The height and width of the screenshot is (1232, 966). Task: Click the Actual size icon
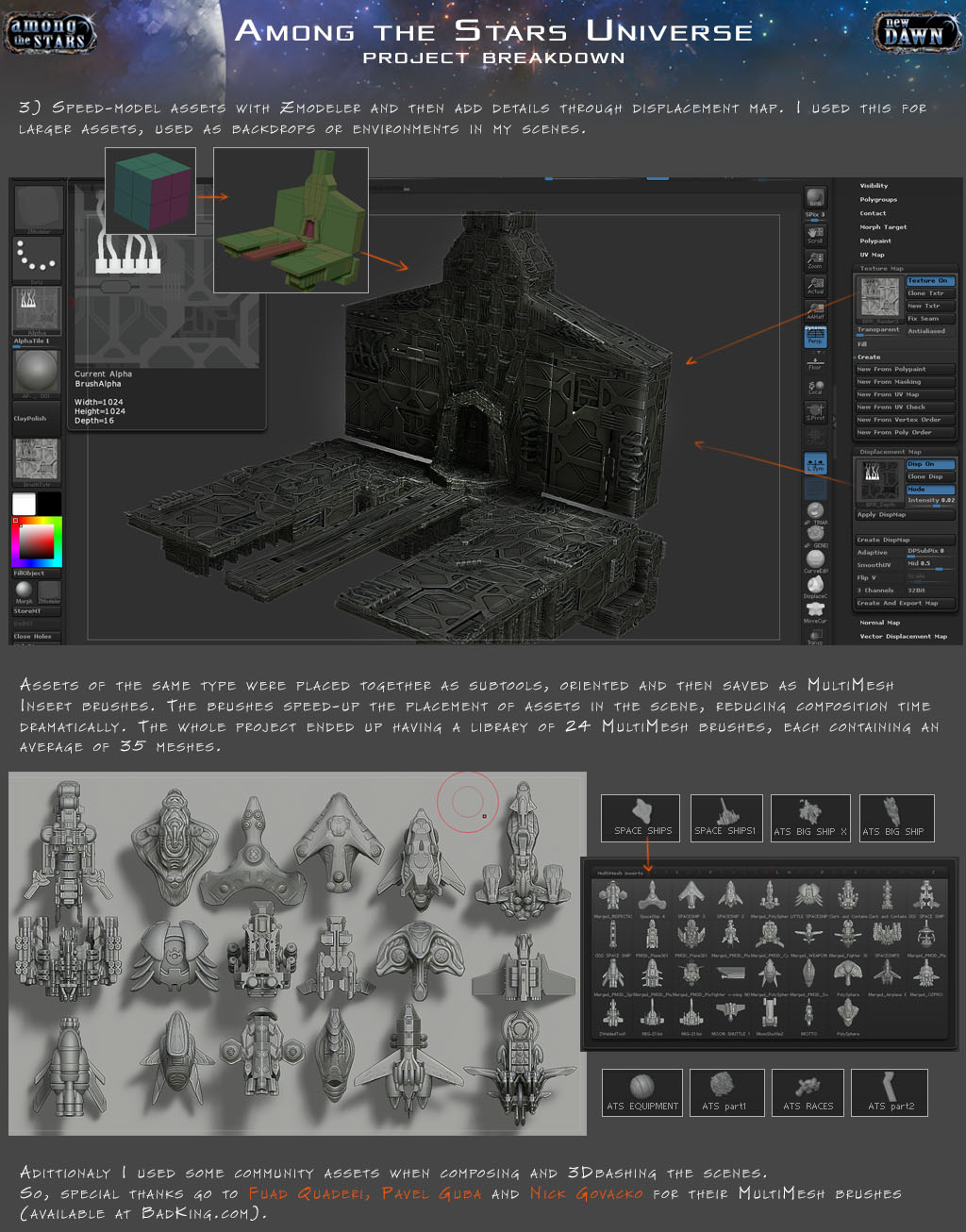(x=815, y=285)
